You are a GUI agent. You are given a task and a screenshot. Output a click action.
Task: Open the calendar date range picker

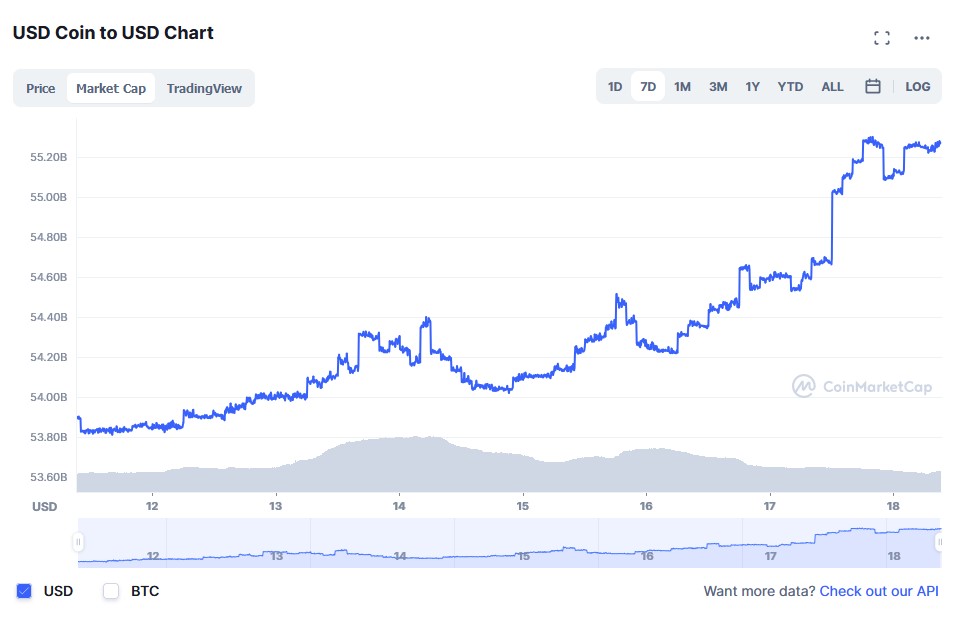point(872,86)
